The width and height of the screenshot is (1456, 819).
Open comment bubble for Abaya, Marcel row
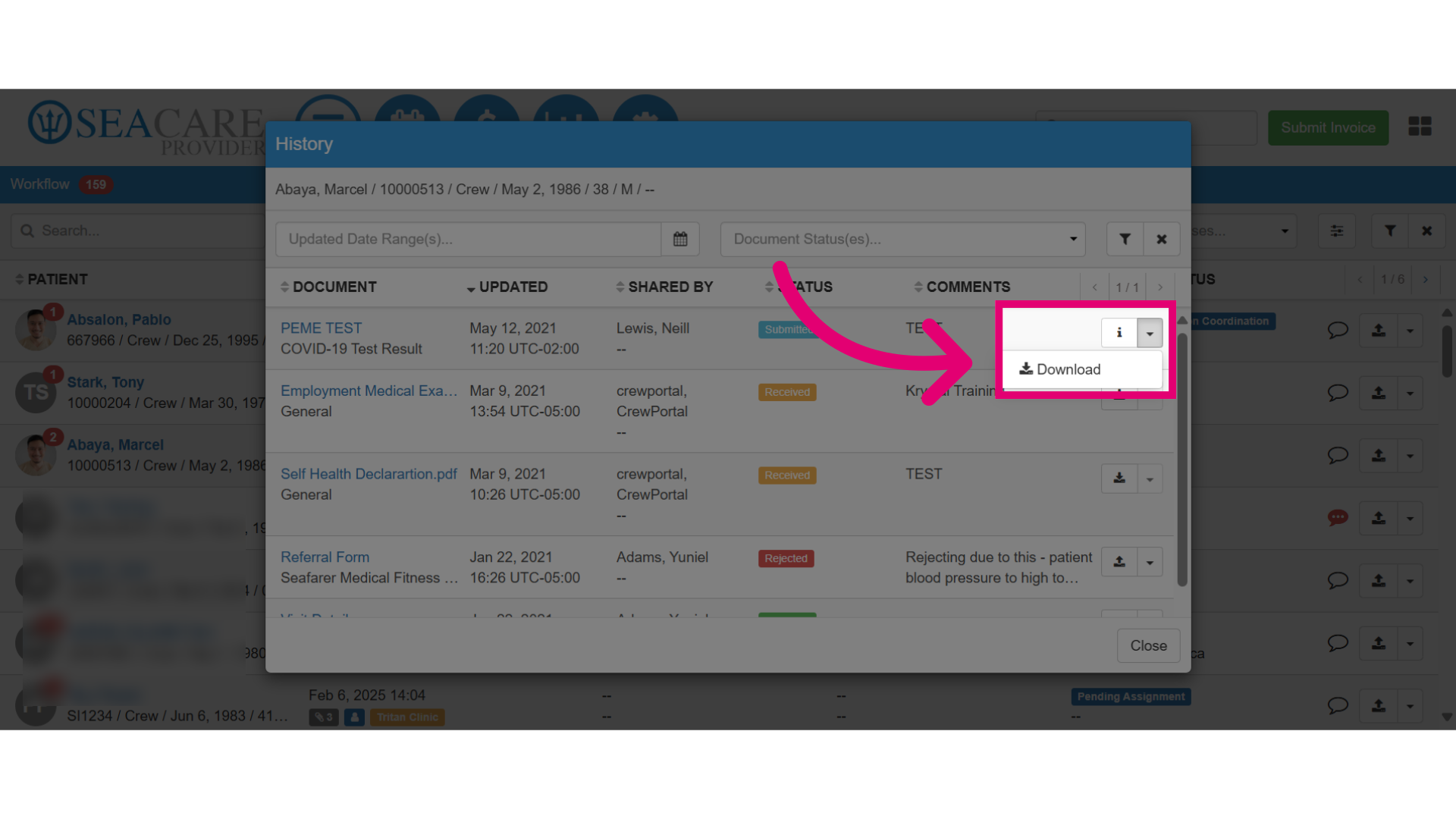pos(1338,455)
